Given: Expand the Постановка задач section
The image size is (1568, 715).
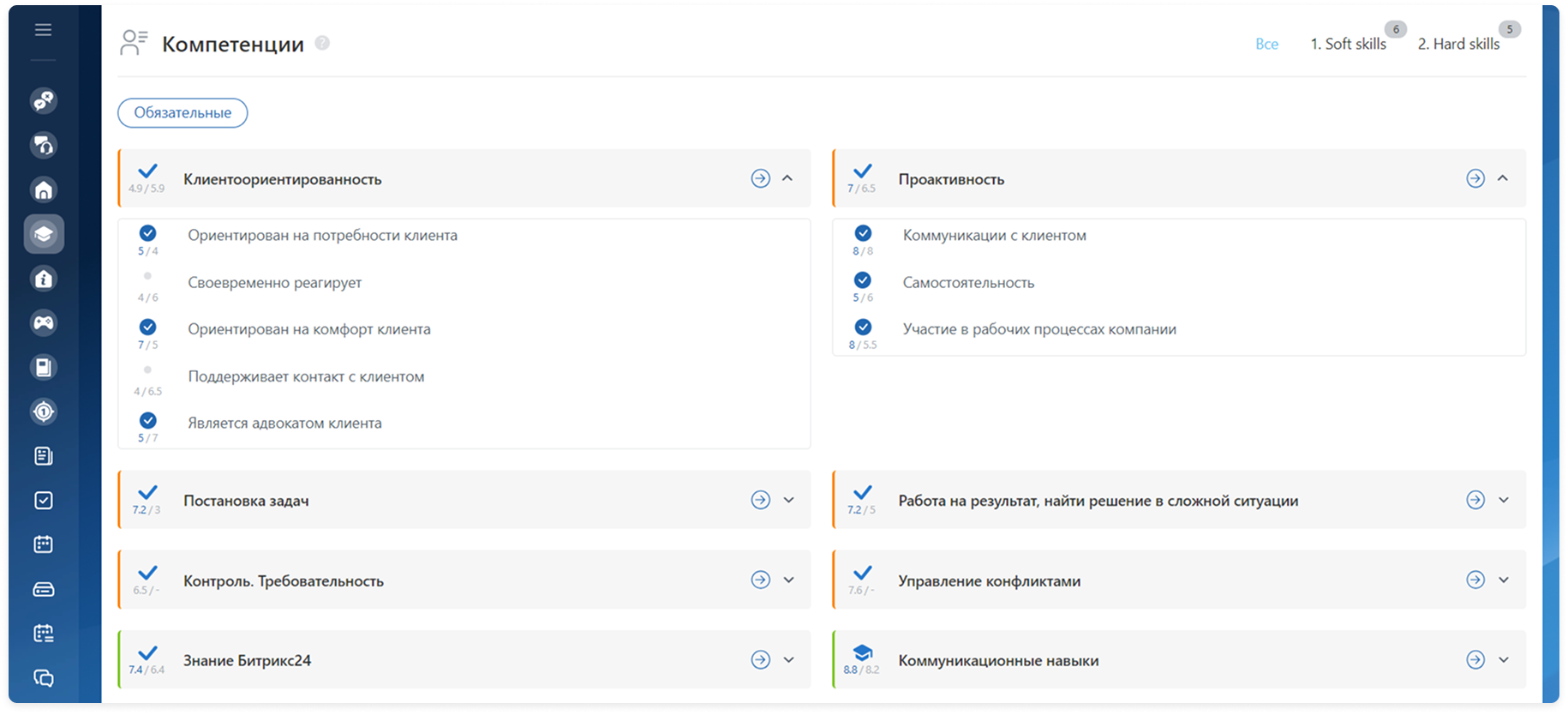Looking at the screenshot, I should click(x=788, y=500).
